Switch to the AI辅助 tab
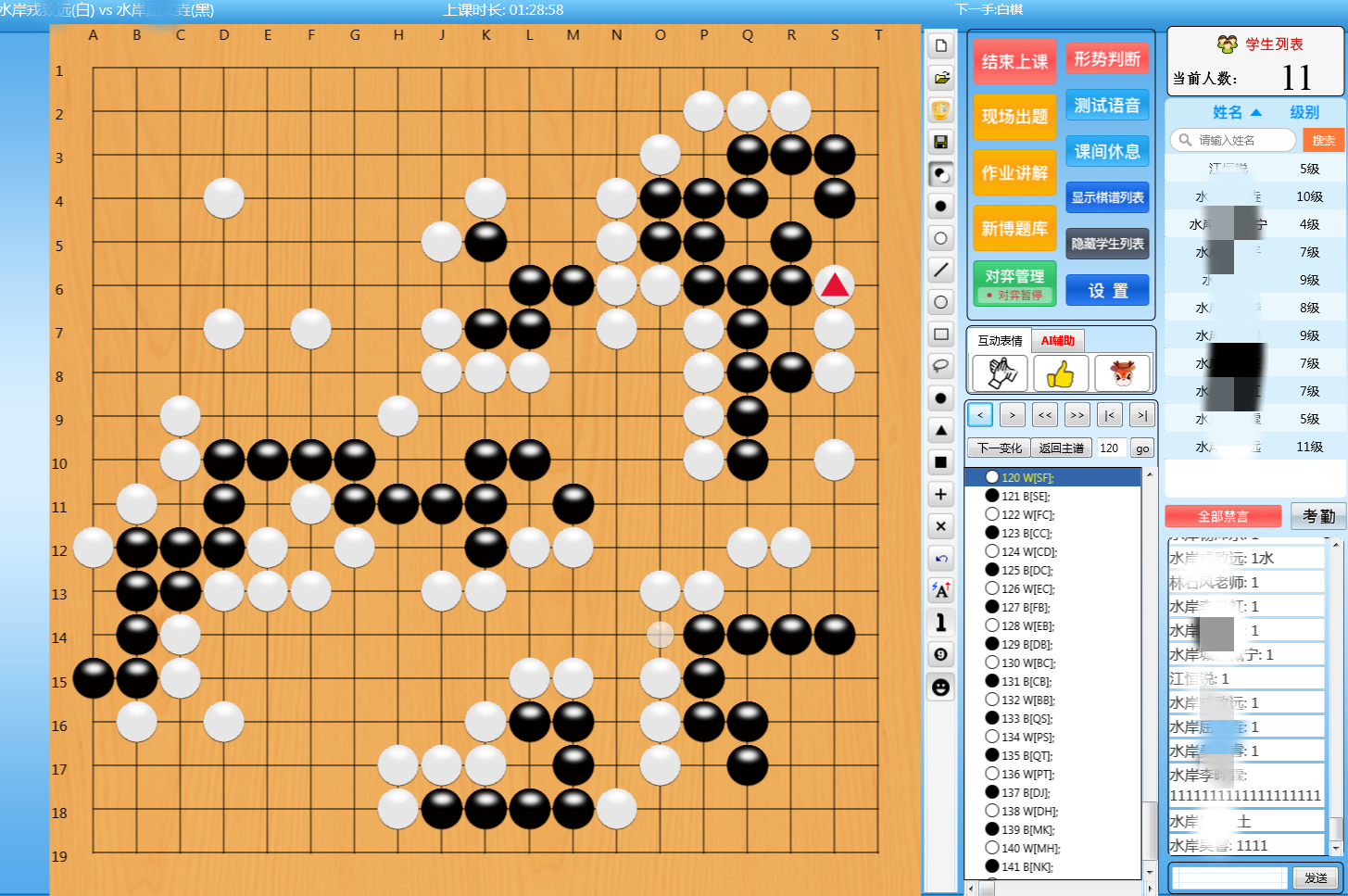Screen dimensions: 1348x896 pos(1057,341)
